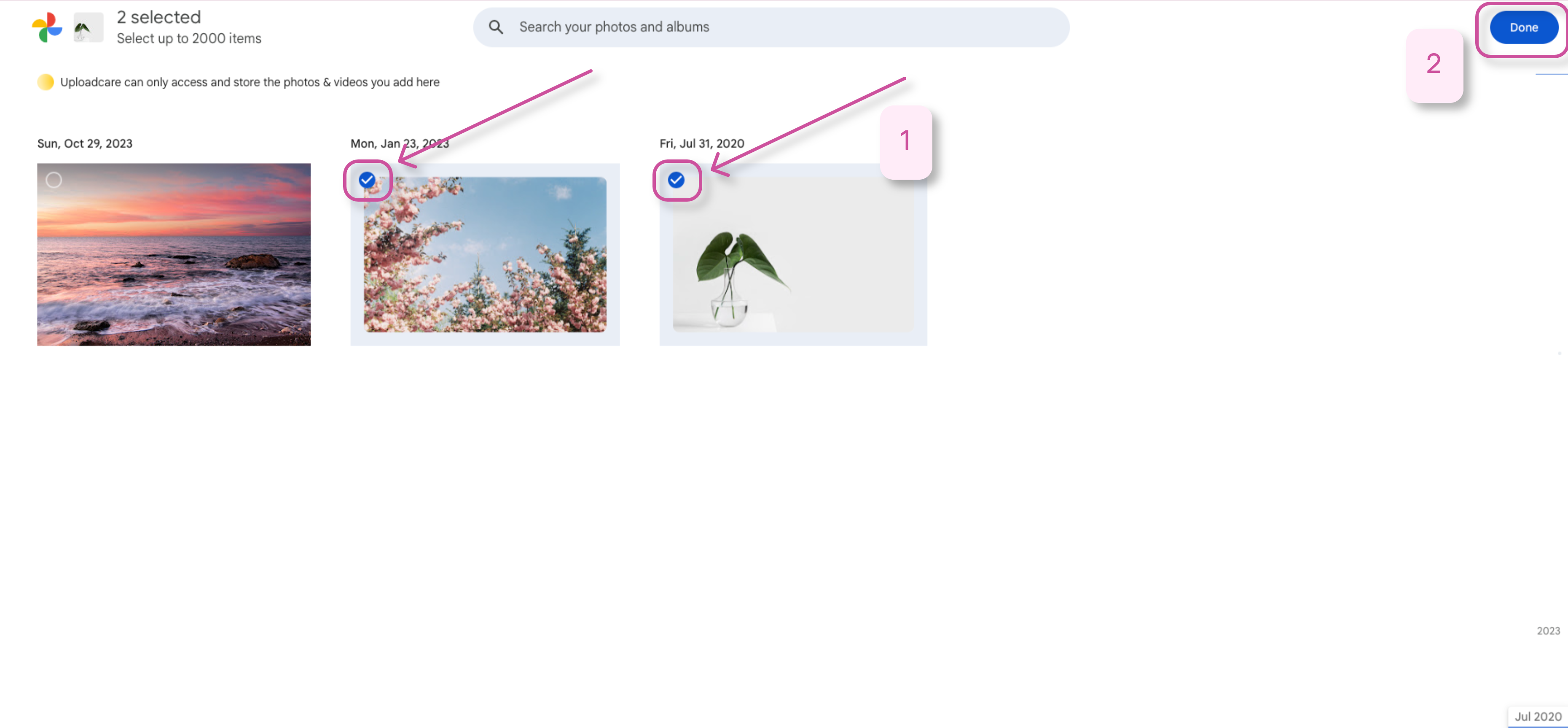1568x728 pixels.
Task: Click the Select up to 2000 items text
Action: pyautogui.click(x=189, y=38)
